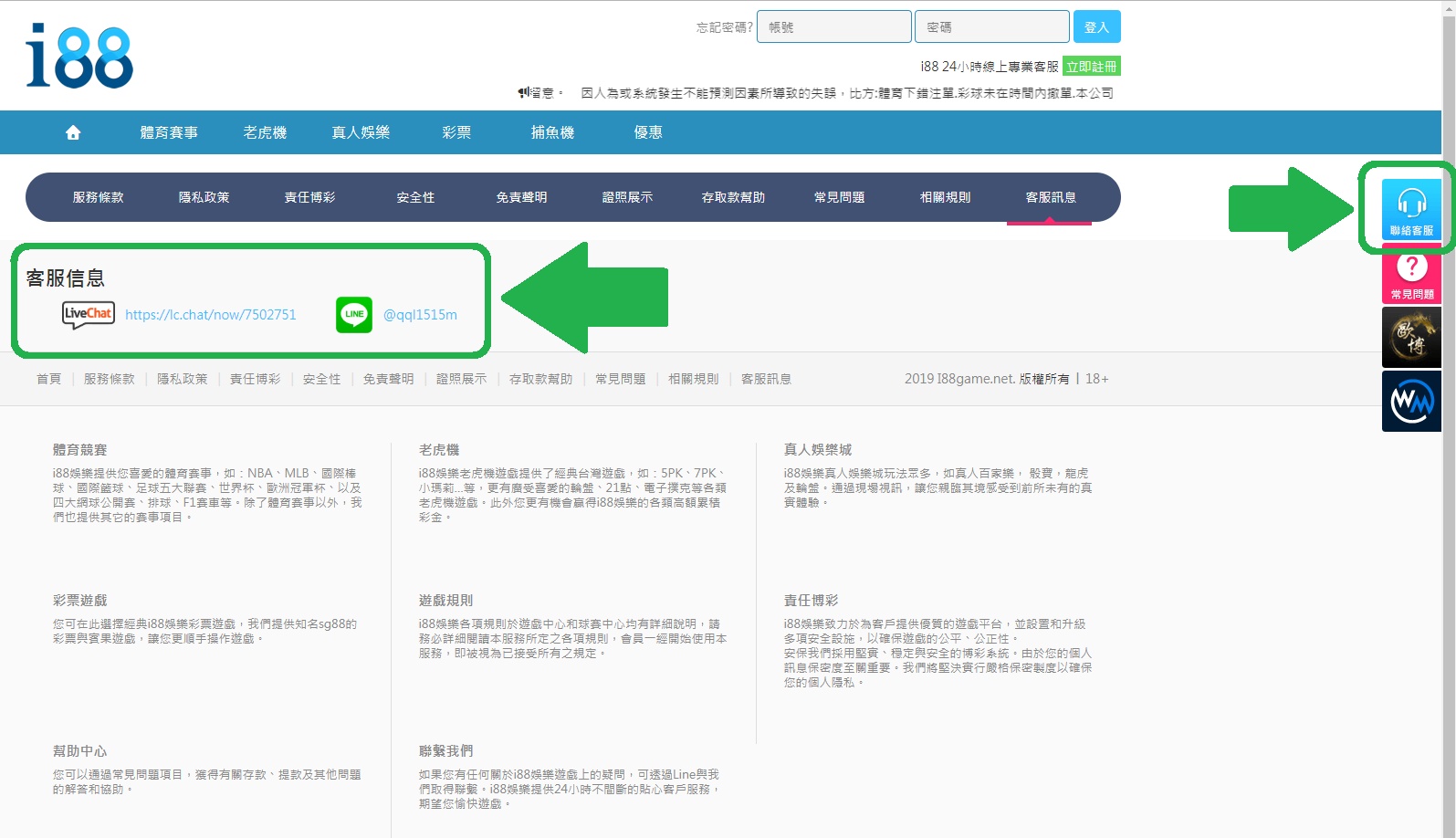Open the 歐博 game sidebar thumbnail
This screenshot has width=1456, height=838.
1411,337
